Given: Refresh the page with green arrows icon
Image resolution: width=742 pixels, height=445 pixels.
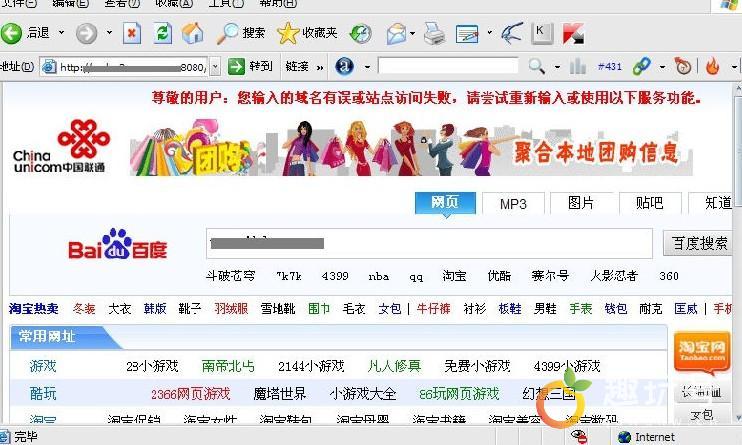Looking at the screenshot, I should (163, 34).
